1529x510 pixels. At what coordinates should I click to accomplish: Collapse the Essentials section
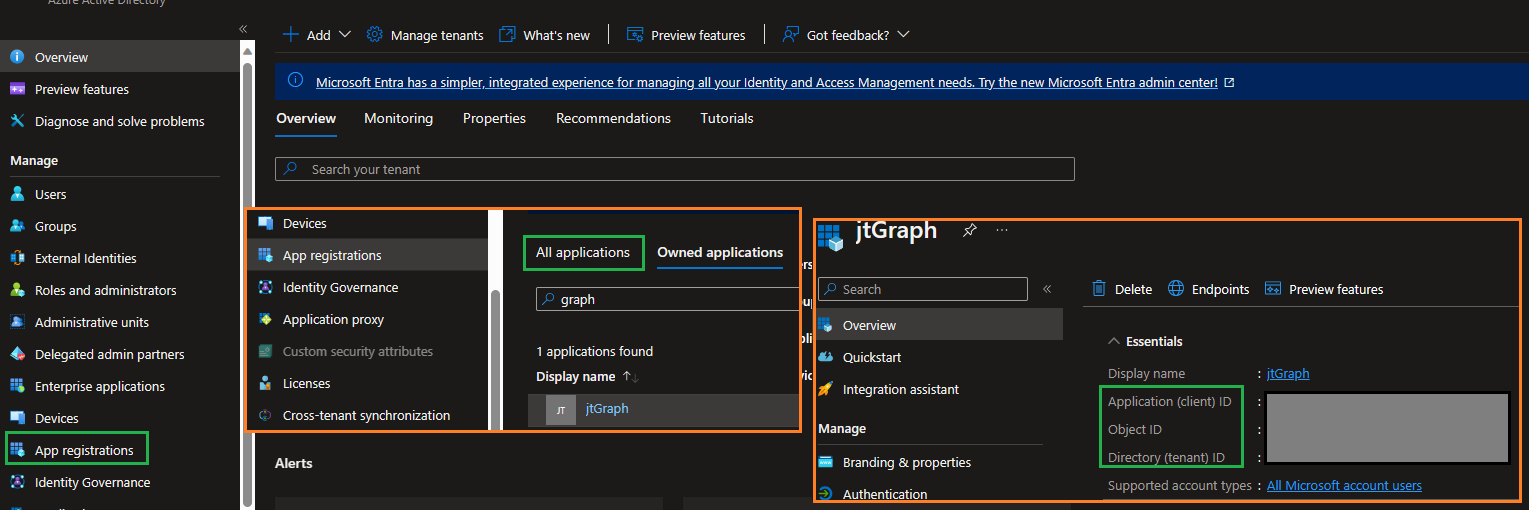[x=1145, y=341]
